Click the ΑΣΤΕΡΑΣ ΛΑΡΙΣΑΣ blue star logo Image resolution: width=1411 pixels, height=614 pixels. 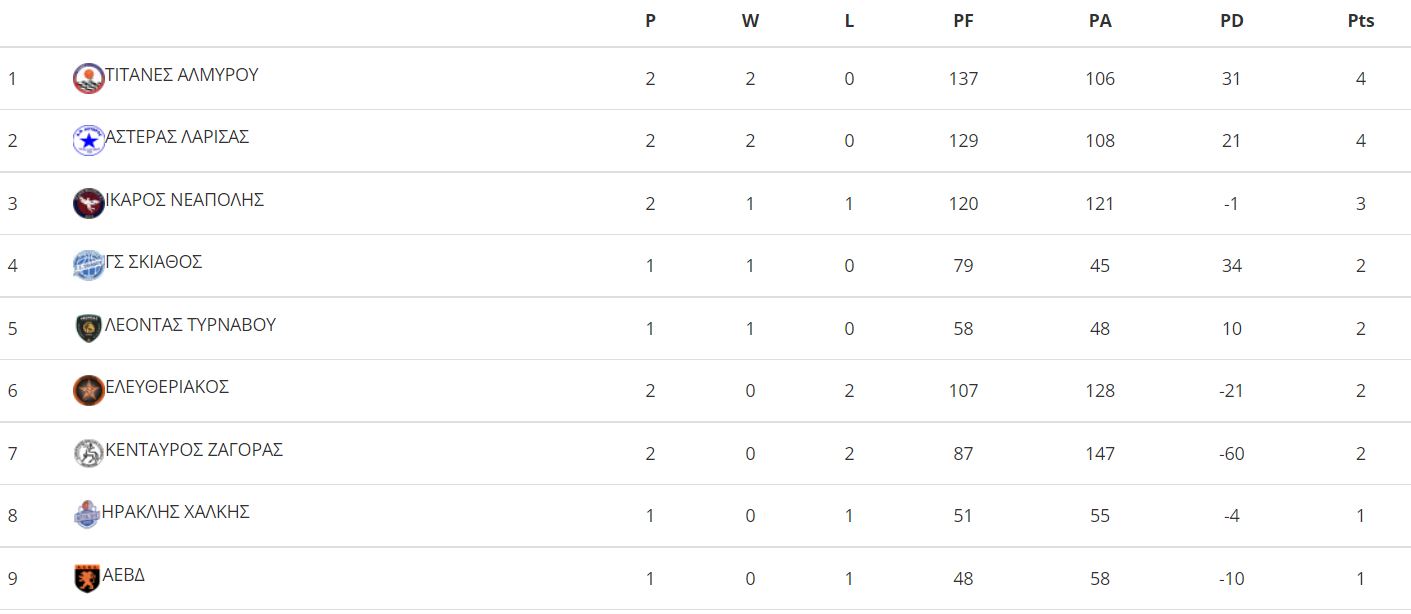point(89,140)
